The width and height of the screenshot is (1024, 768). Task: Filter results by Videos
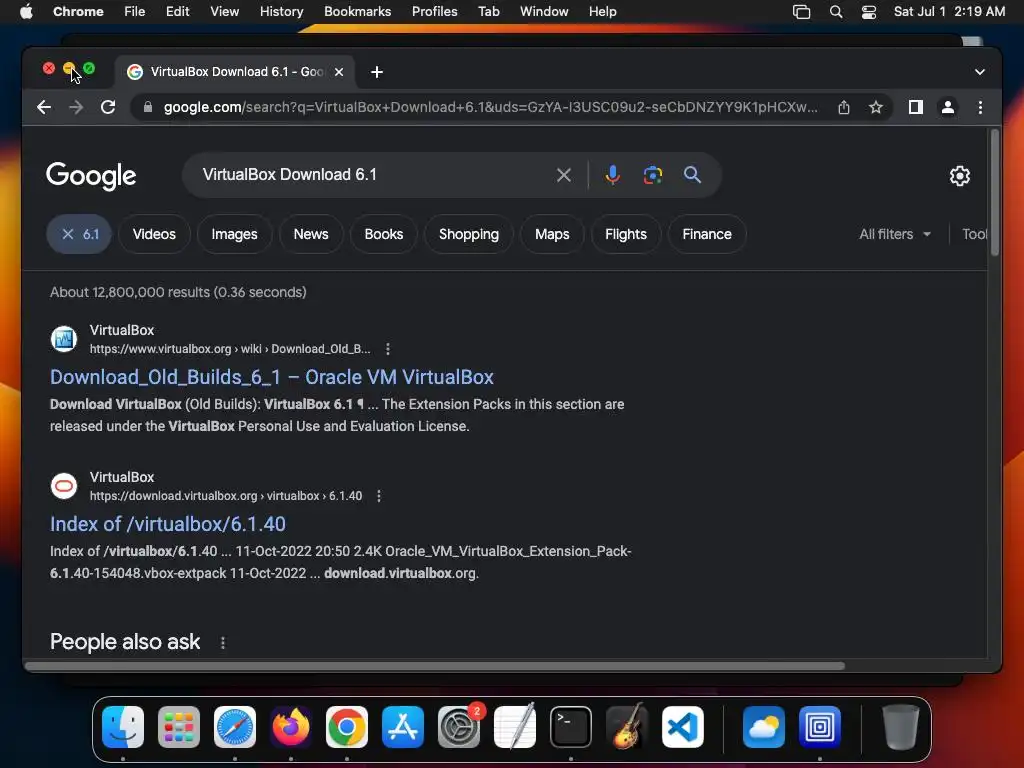[154, 234]
